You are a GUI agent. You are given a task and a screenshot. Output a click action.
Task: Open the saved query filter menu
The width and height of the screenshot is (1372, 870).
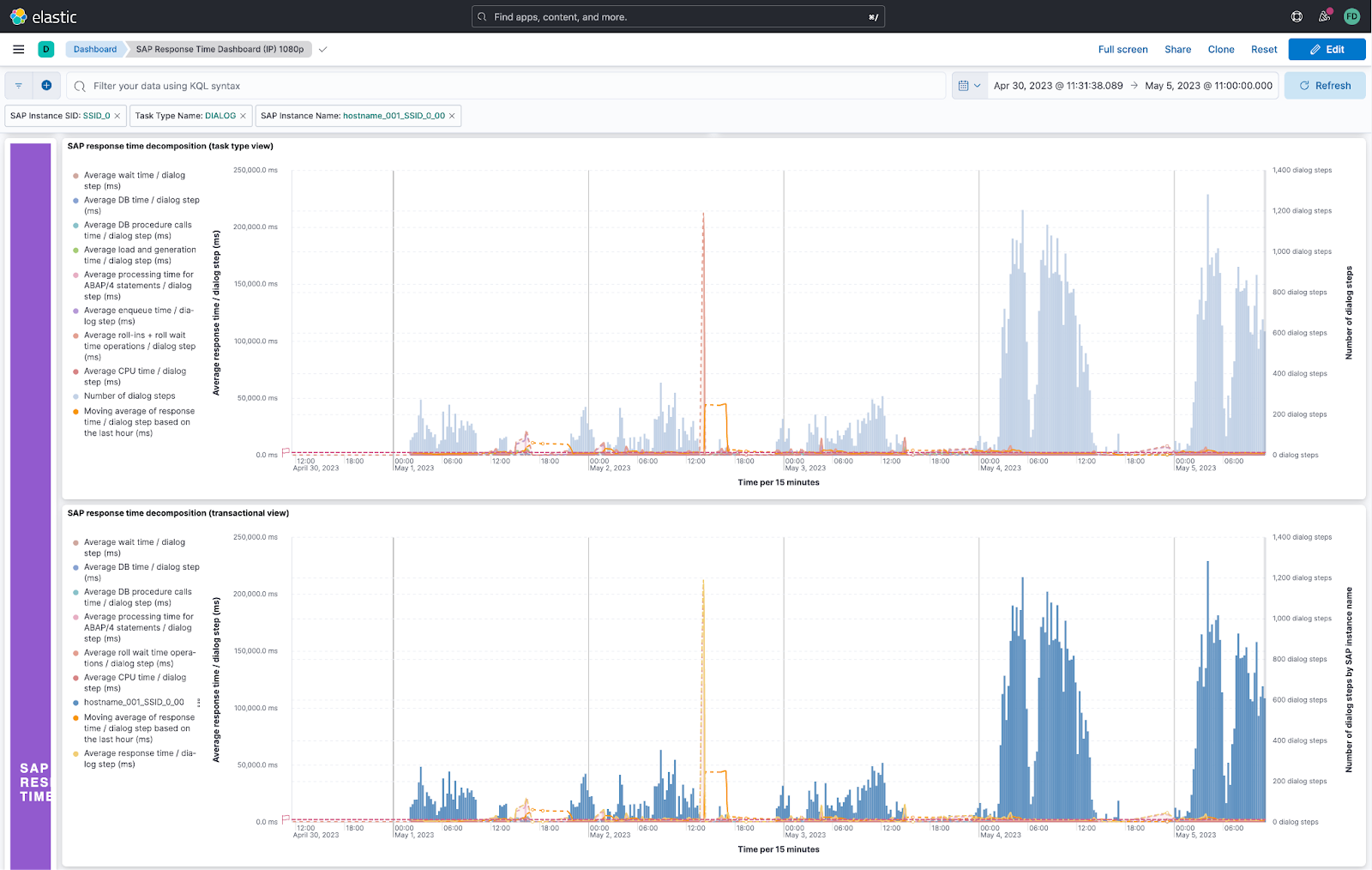pos(19,86)
